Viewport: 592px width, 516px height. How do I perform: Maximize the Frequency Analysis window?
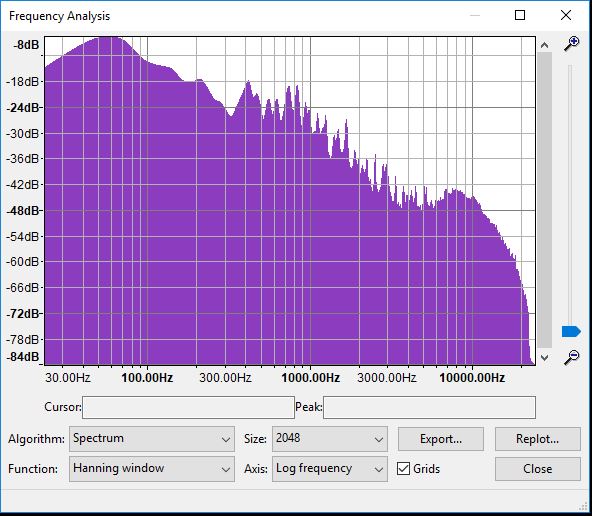click(520, 15)
